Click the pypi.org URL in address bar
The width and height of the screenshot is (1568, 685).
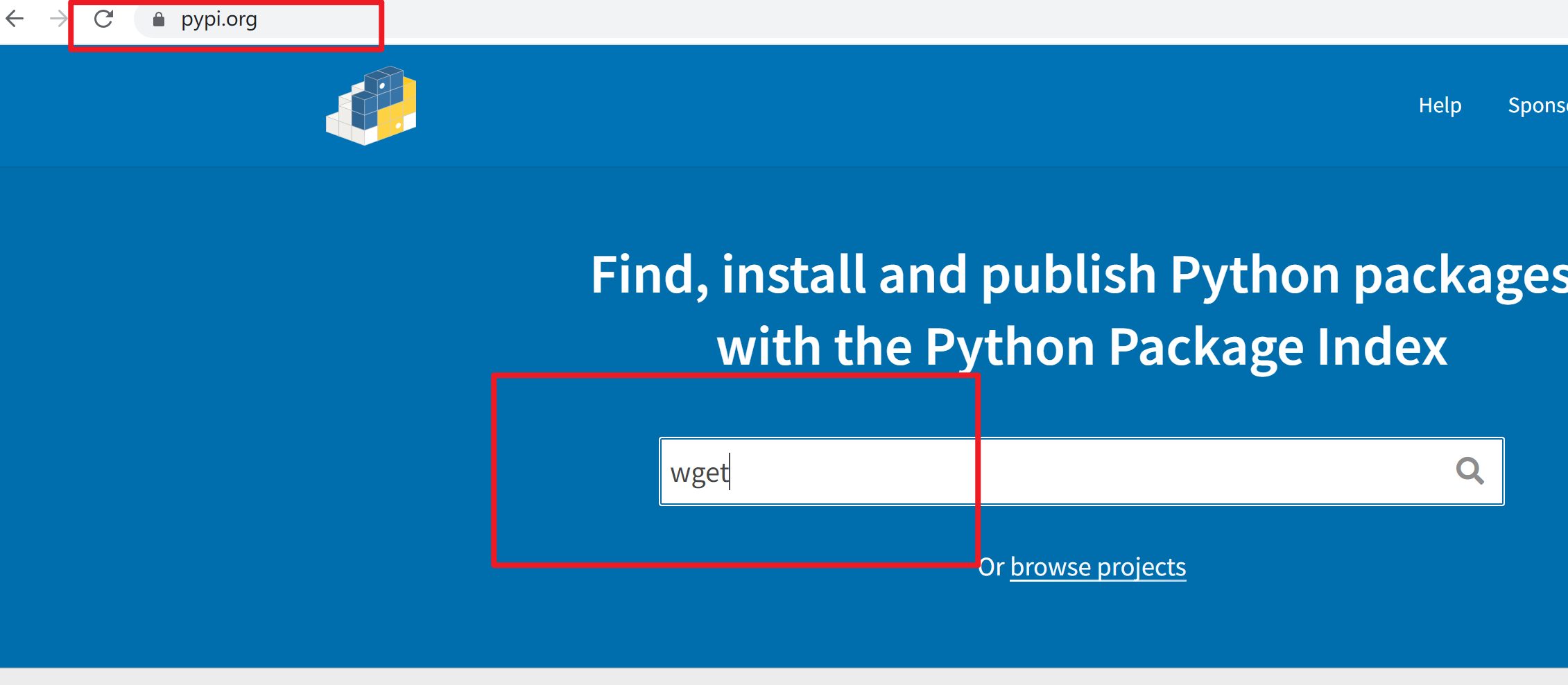tap(219, 19)
